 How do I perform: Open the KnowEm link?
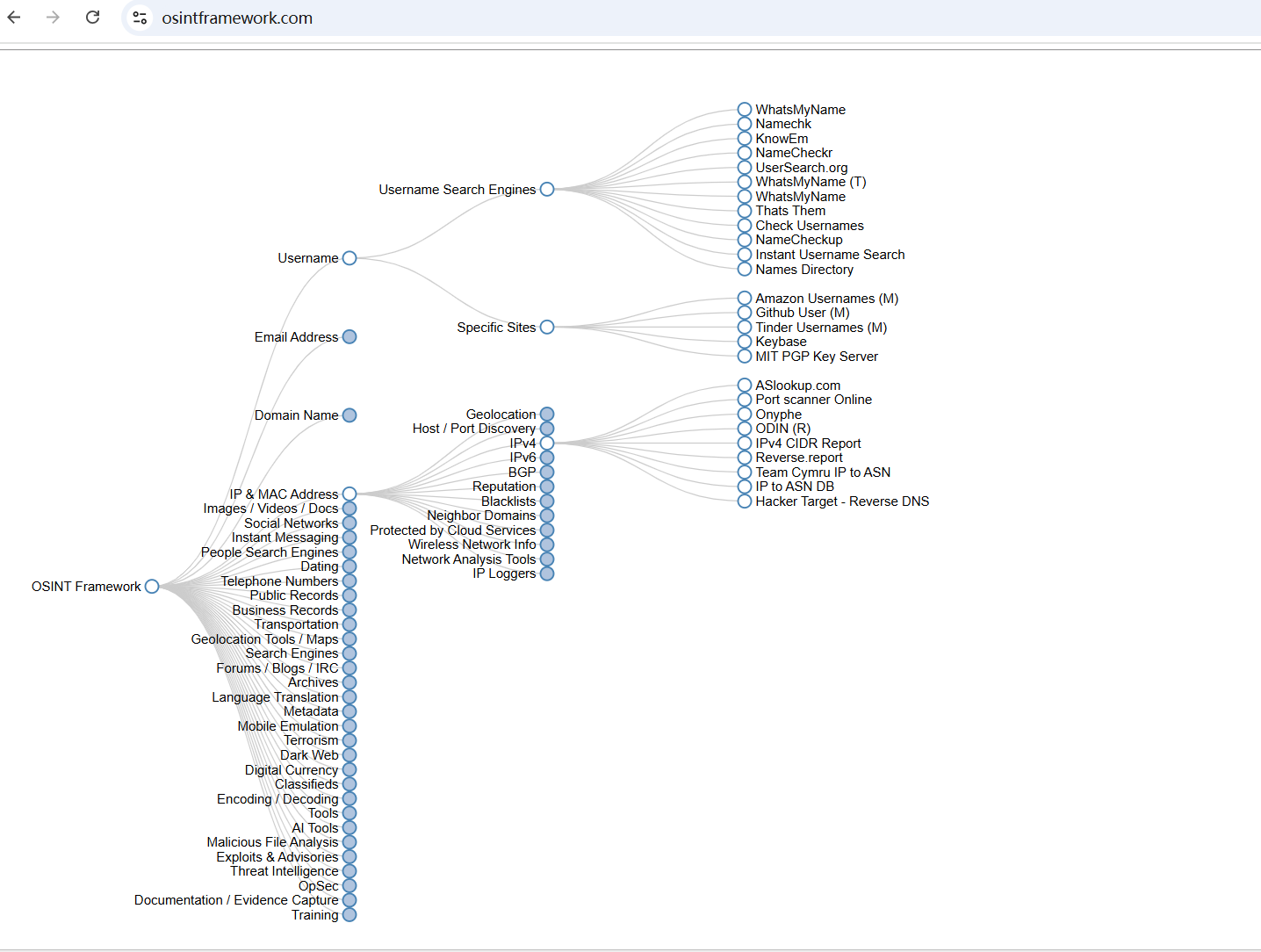coord(782,139)
